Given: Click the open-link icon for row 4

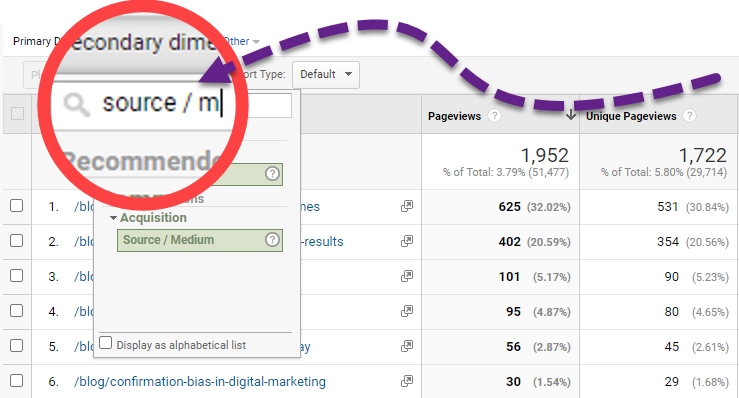Looking at the screenshot, I should [x=407, y=311].
